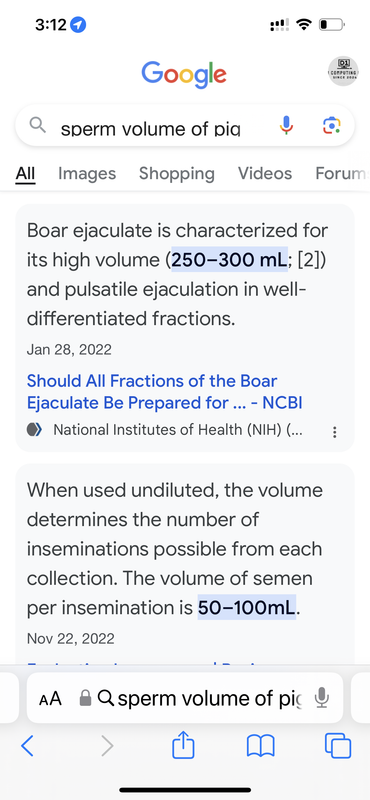Tap the magnifying glass in Google search box
This screenshot has width=370, height=800.
click(38, 125)
